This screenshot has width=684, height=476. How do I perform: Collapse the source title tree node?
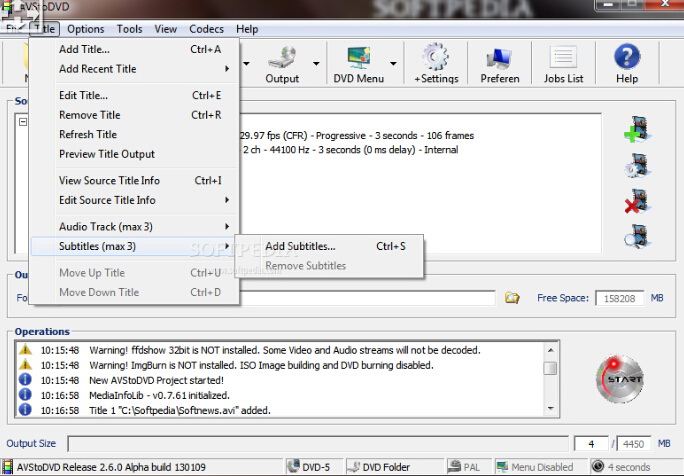(23, 122)
